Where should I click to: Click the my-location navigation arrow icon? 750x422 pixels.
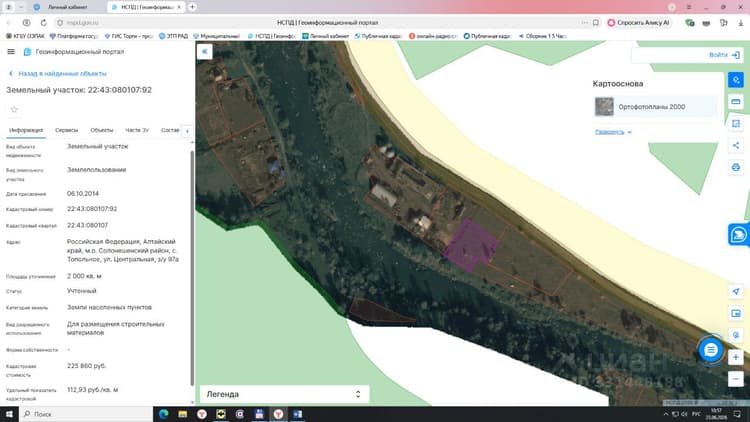[736, 291]
